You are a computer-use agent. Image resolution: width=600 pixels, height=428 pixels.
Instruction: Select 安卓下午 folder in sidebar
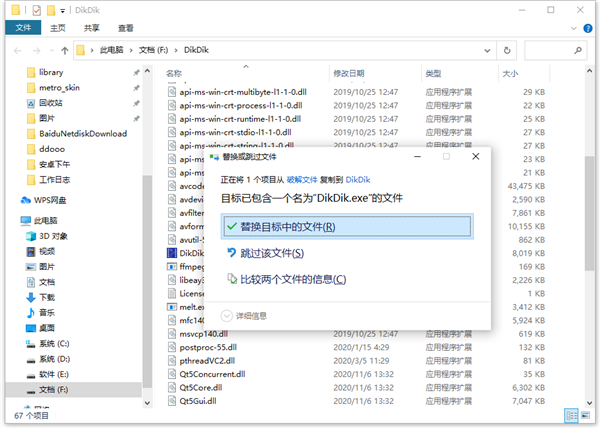[54, 164]
